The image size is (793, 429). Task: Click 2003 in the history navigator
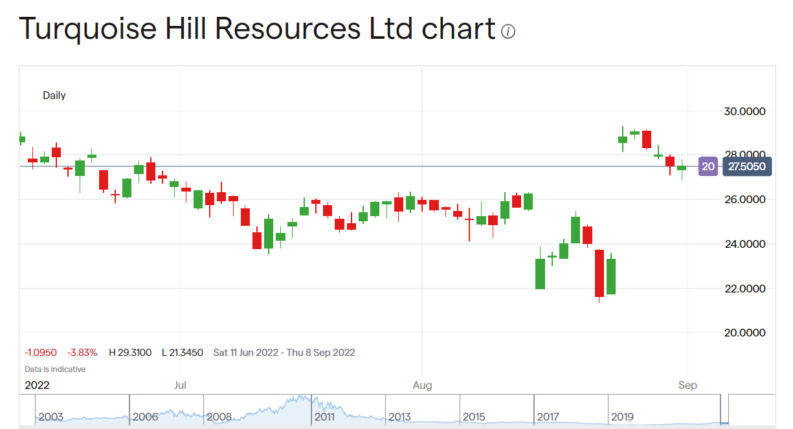(x=51, y=417)
